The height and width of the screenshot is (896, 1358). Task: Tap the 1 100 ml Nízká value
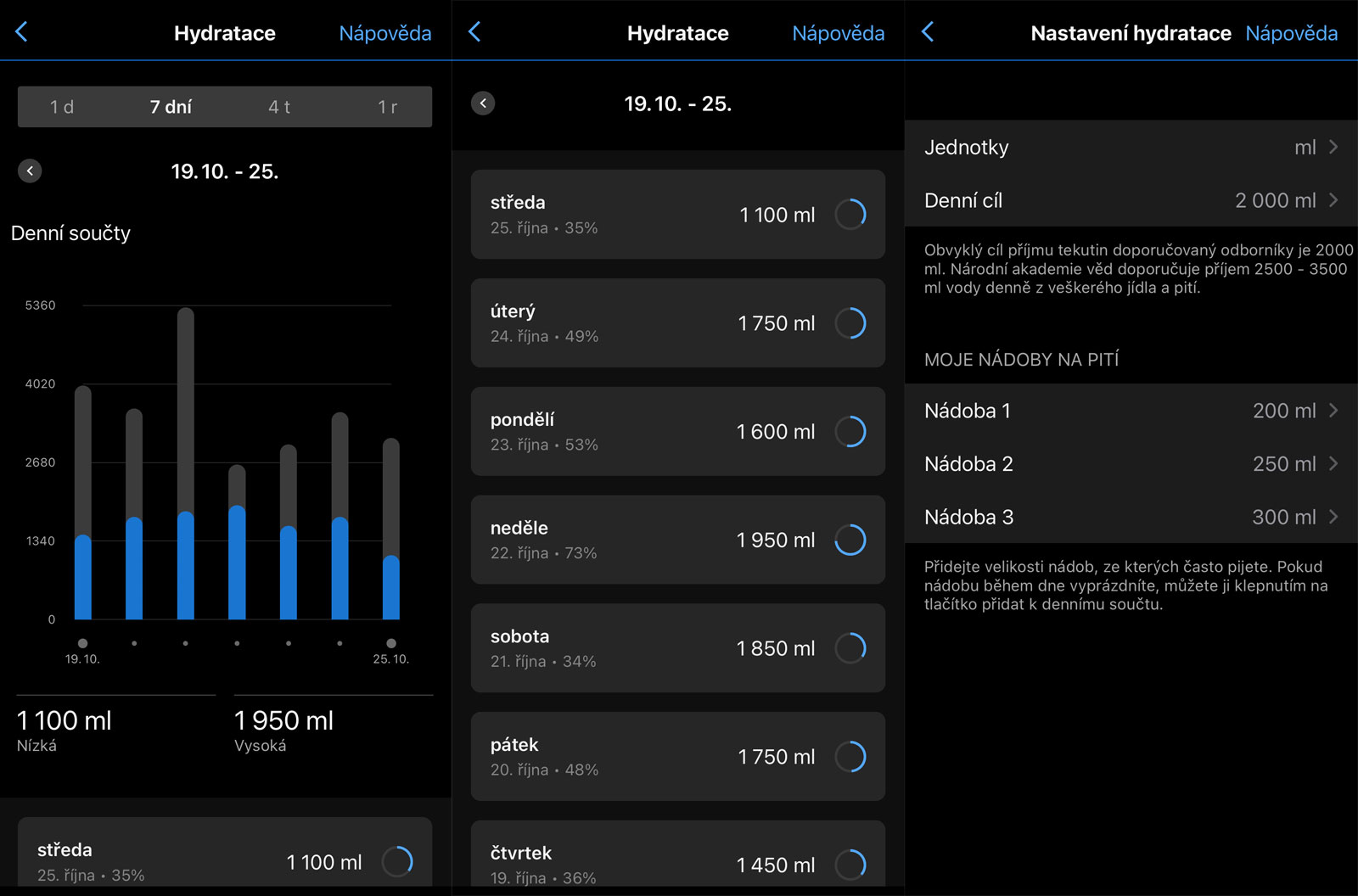point(65,721)
